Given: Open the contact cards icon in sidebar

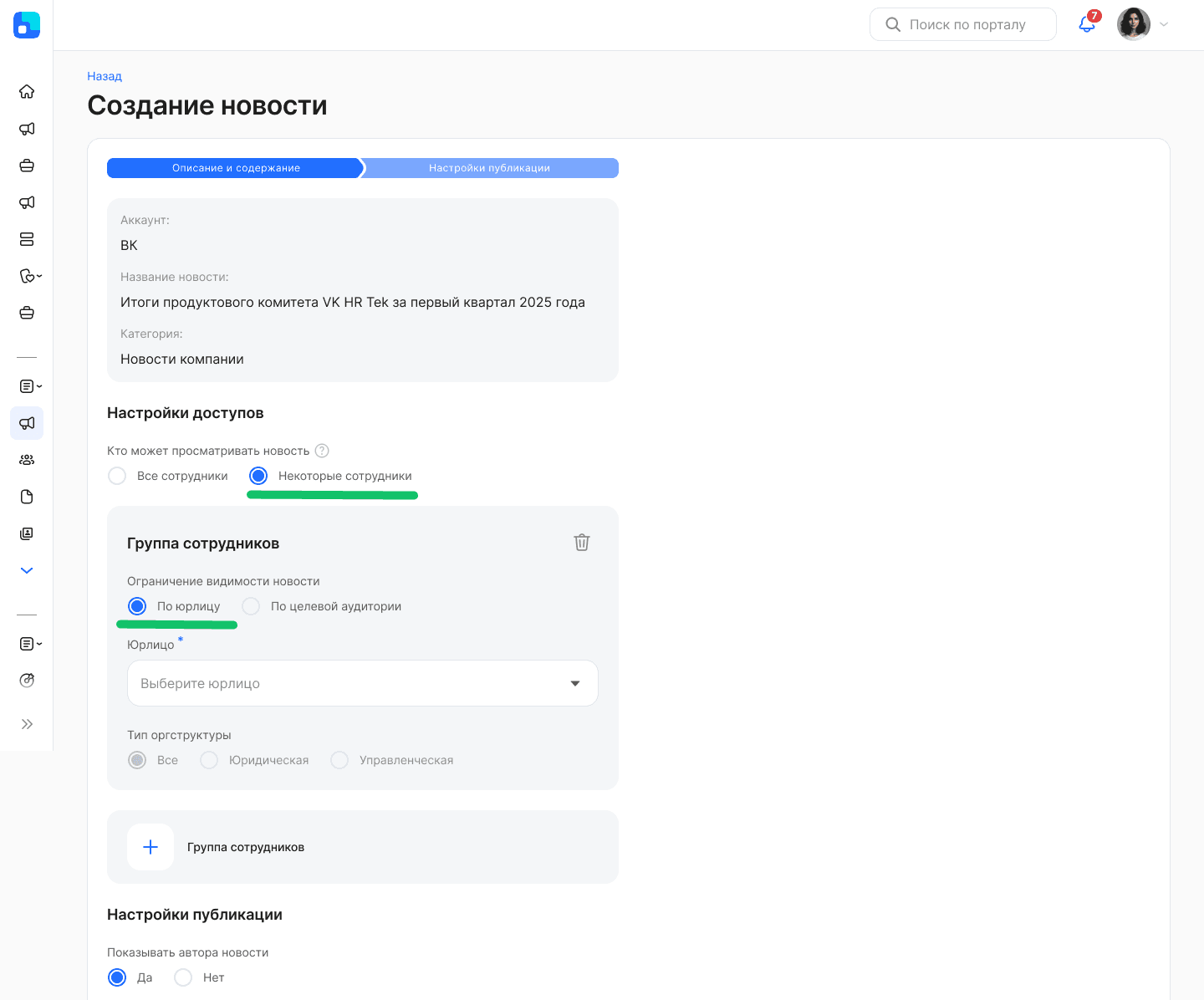Looking at the screenshot, I should [27, 533].
